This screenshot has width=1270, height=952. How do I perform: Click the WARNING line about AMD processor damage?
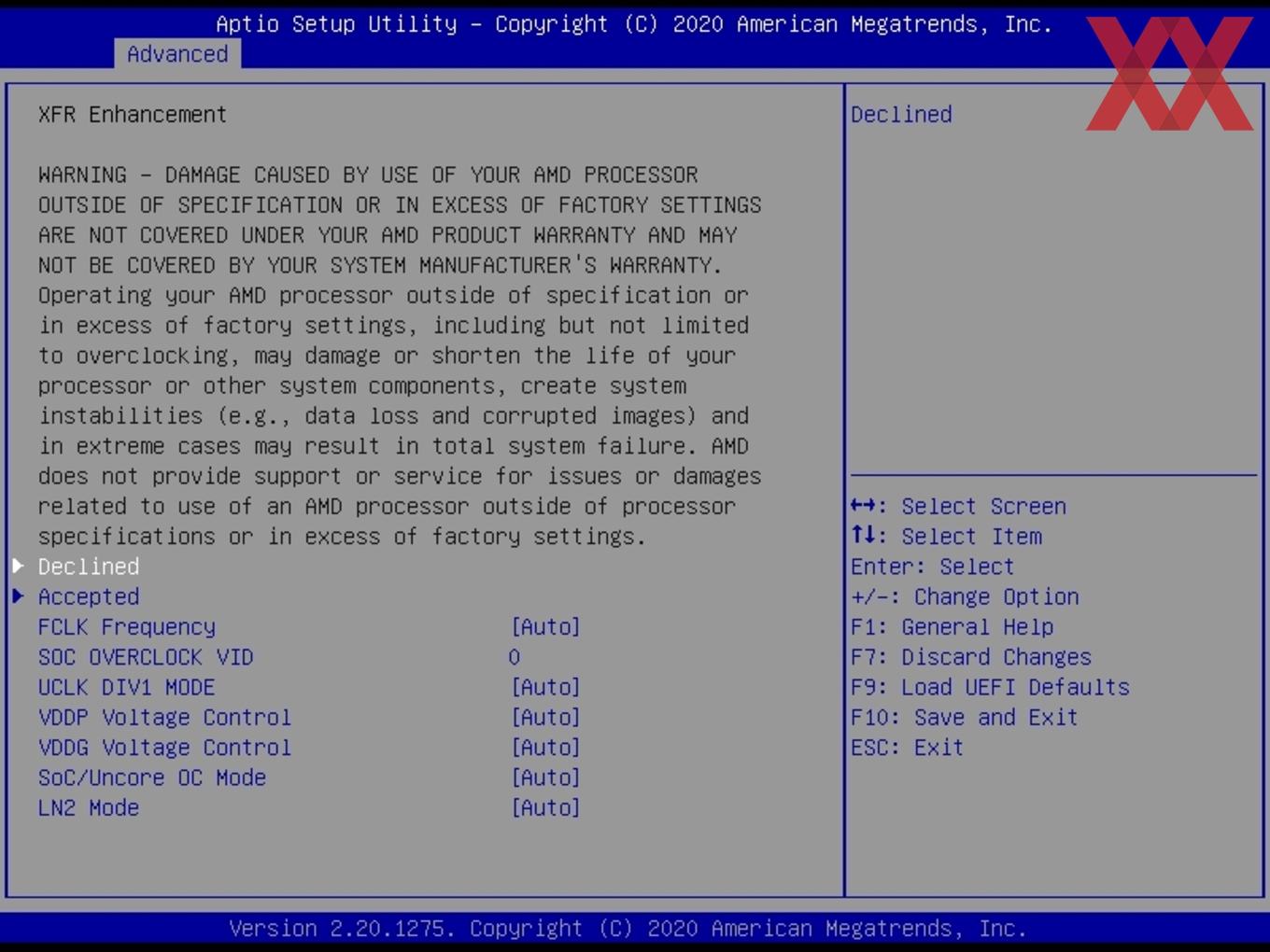click(x=368, y=175)
